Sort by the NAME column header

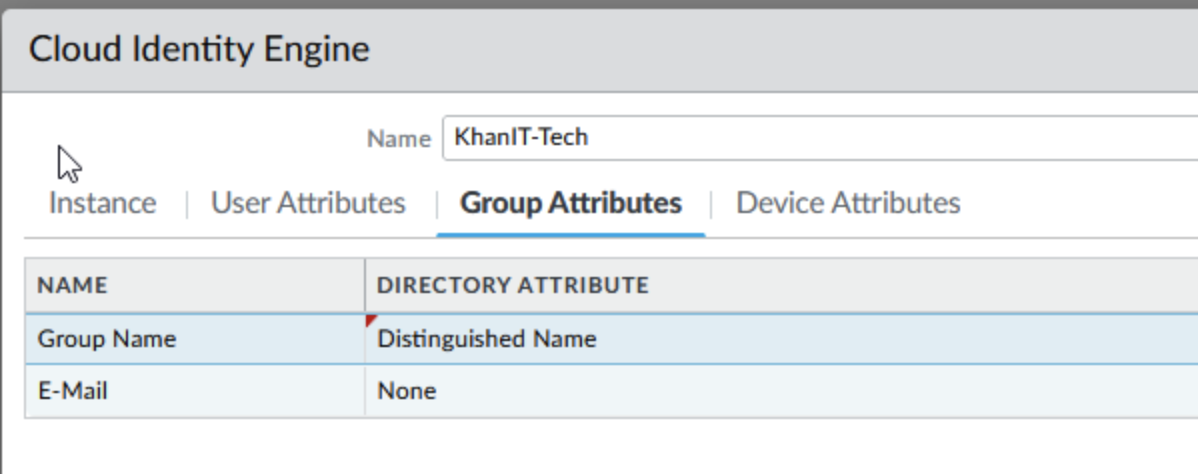pyautogui.click(x=72, y=286)
